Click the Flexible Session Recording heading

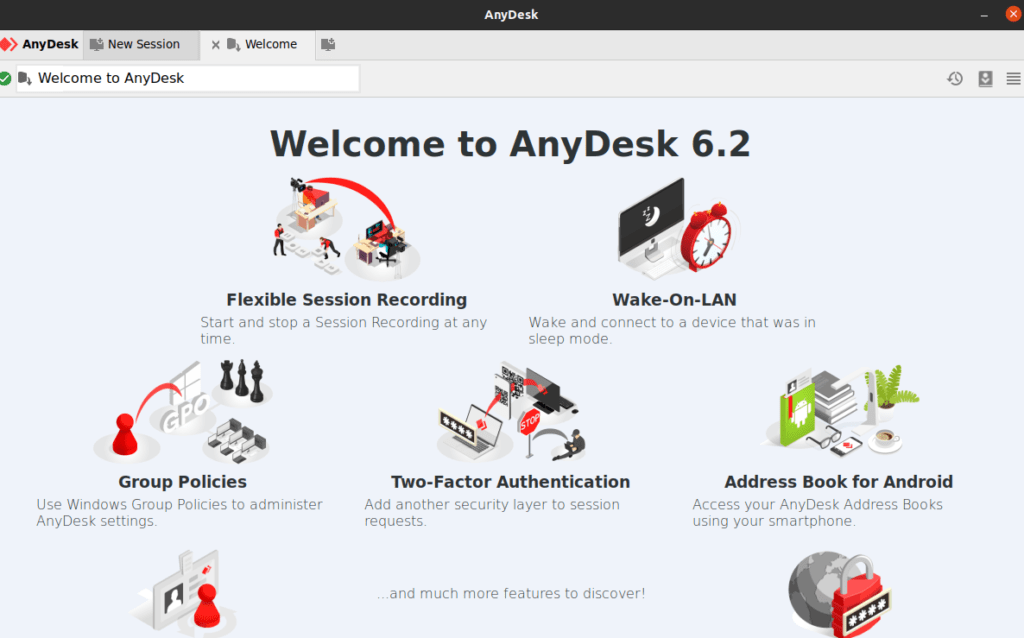(347, 300)
